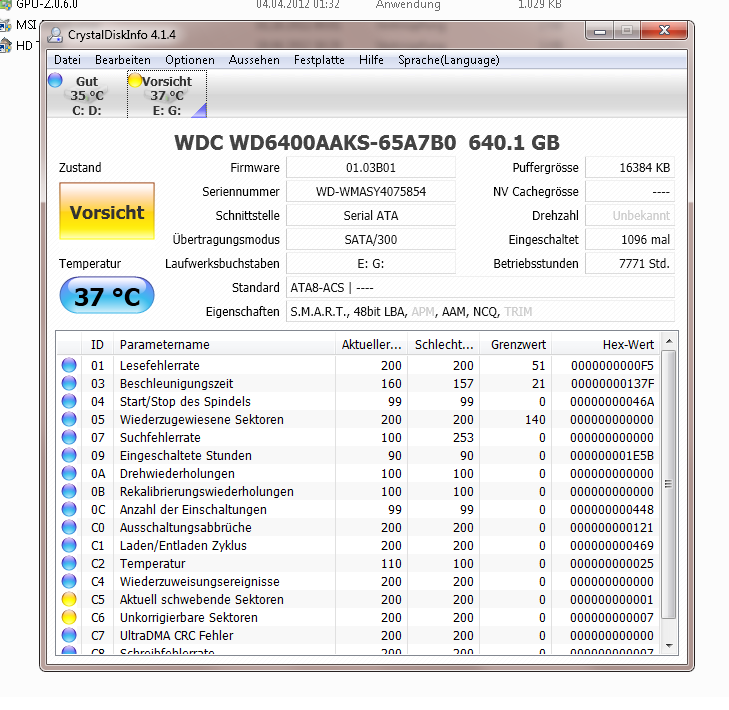The image size is (729, 710).
Task: Click the HD item icon in the background window
Action: [5, 45]
